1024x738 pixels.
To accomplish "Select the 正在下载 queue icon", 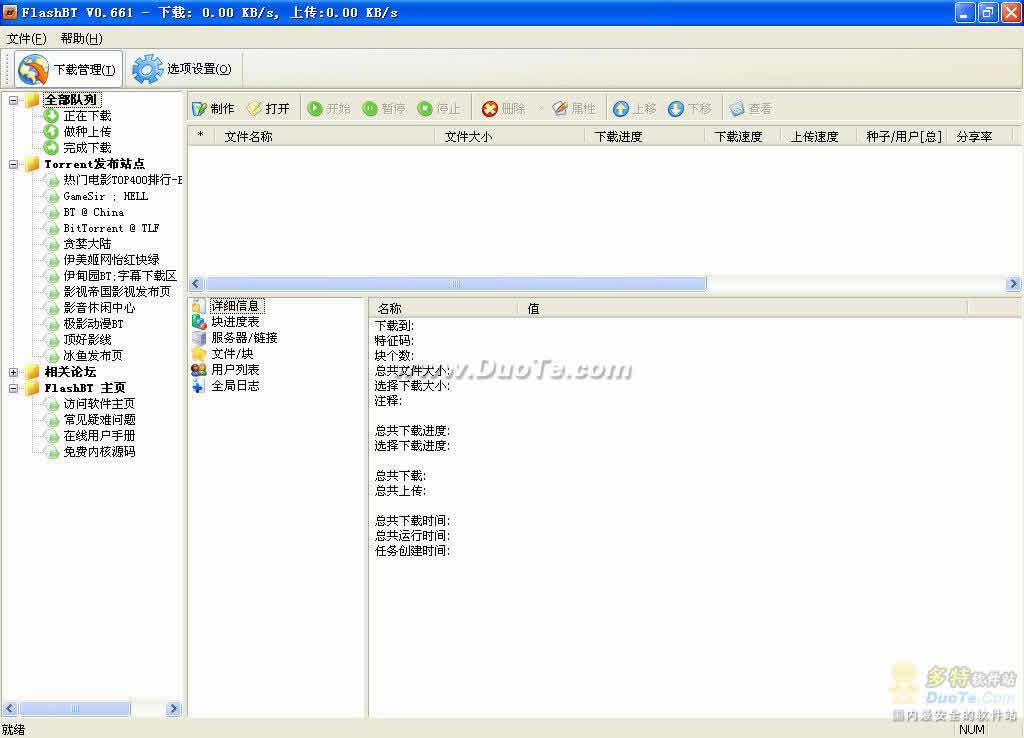I will click(x=52, y=116).
